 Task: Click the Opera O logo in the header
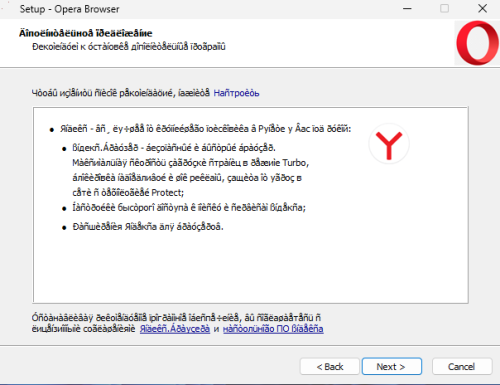click(477, 43)
